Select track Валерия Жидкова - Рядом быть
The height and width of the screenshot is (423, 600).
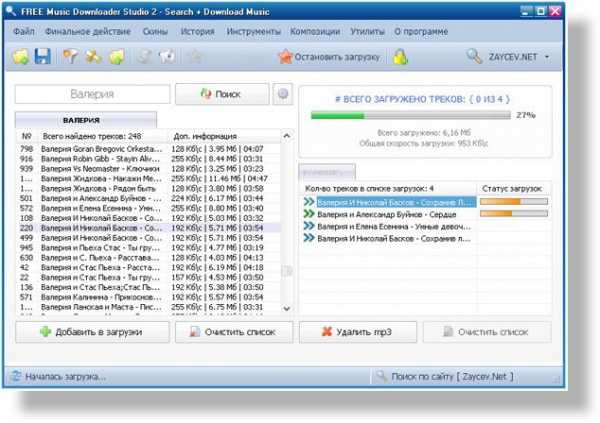coord(148,188)
